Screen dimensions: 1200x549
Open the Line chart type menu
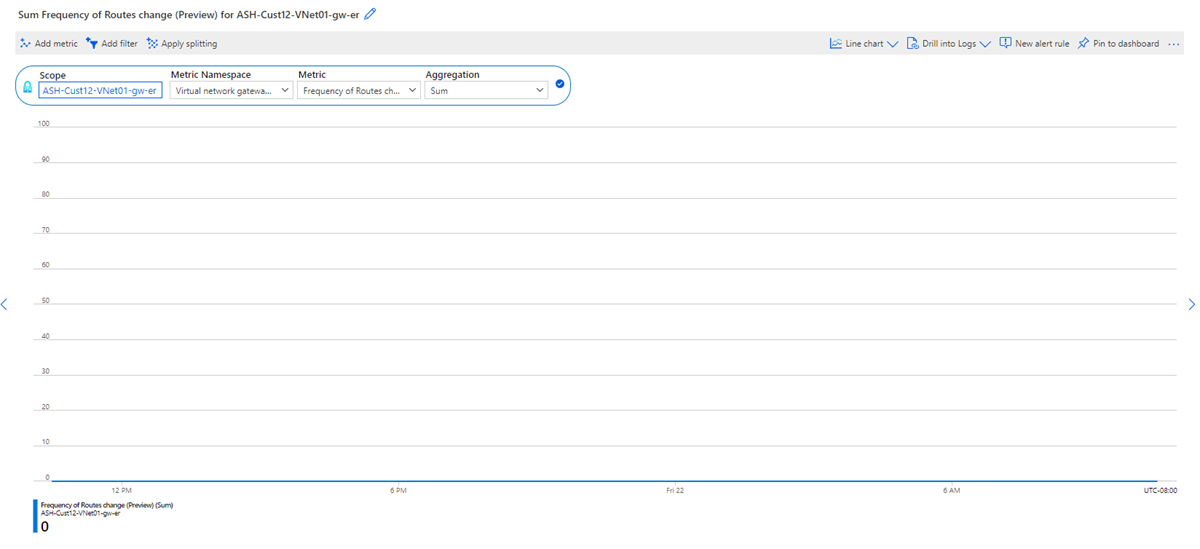coord(863,44)
